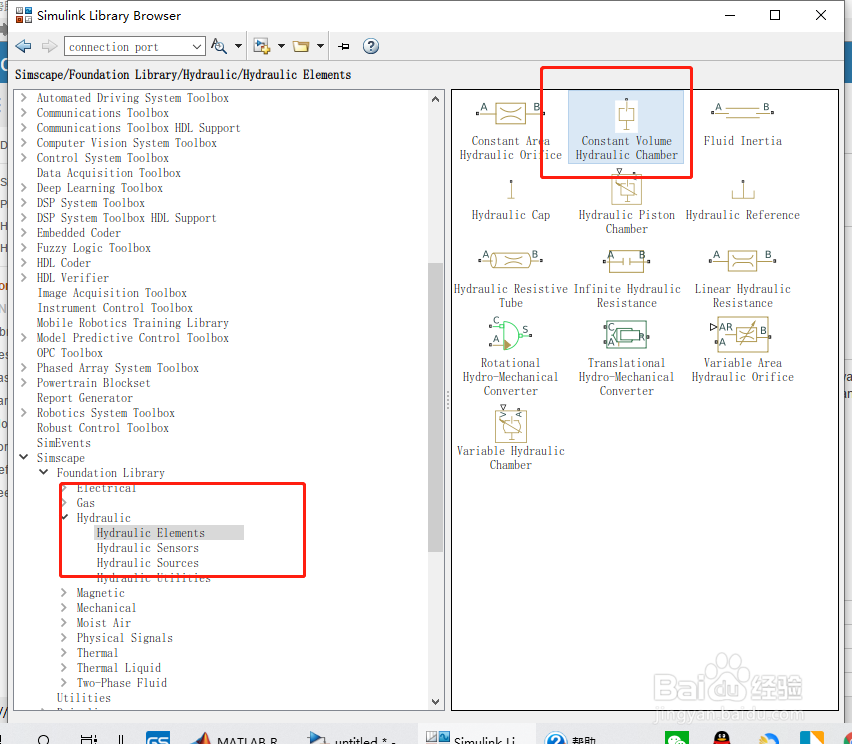Select the Moist Air library item
The image size is (852, 744).
(104, 623)
